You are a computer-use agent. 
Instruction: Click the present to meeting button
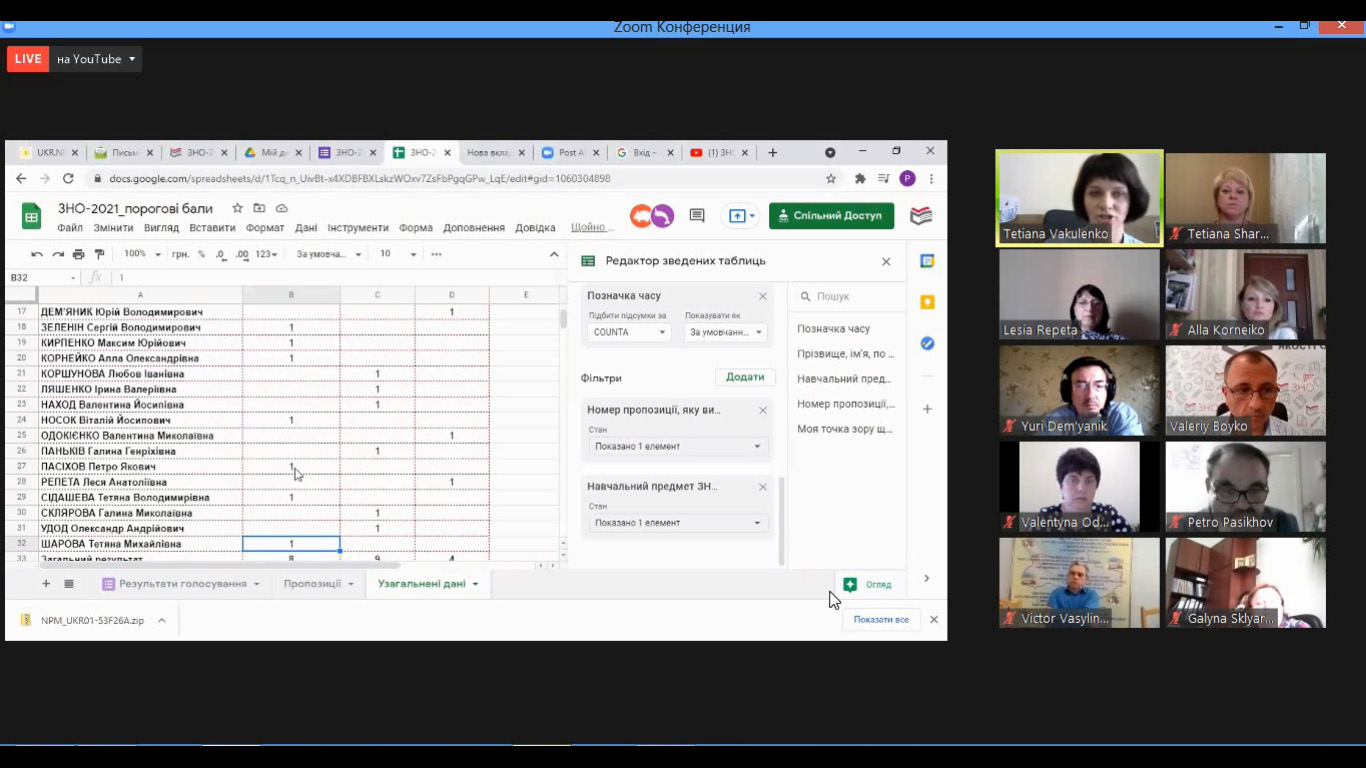pos(741,216)
